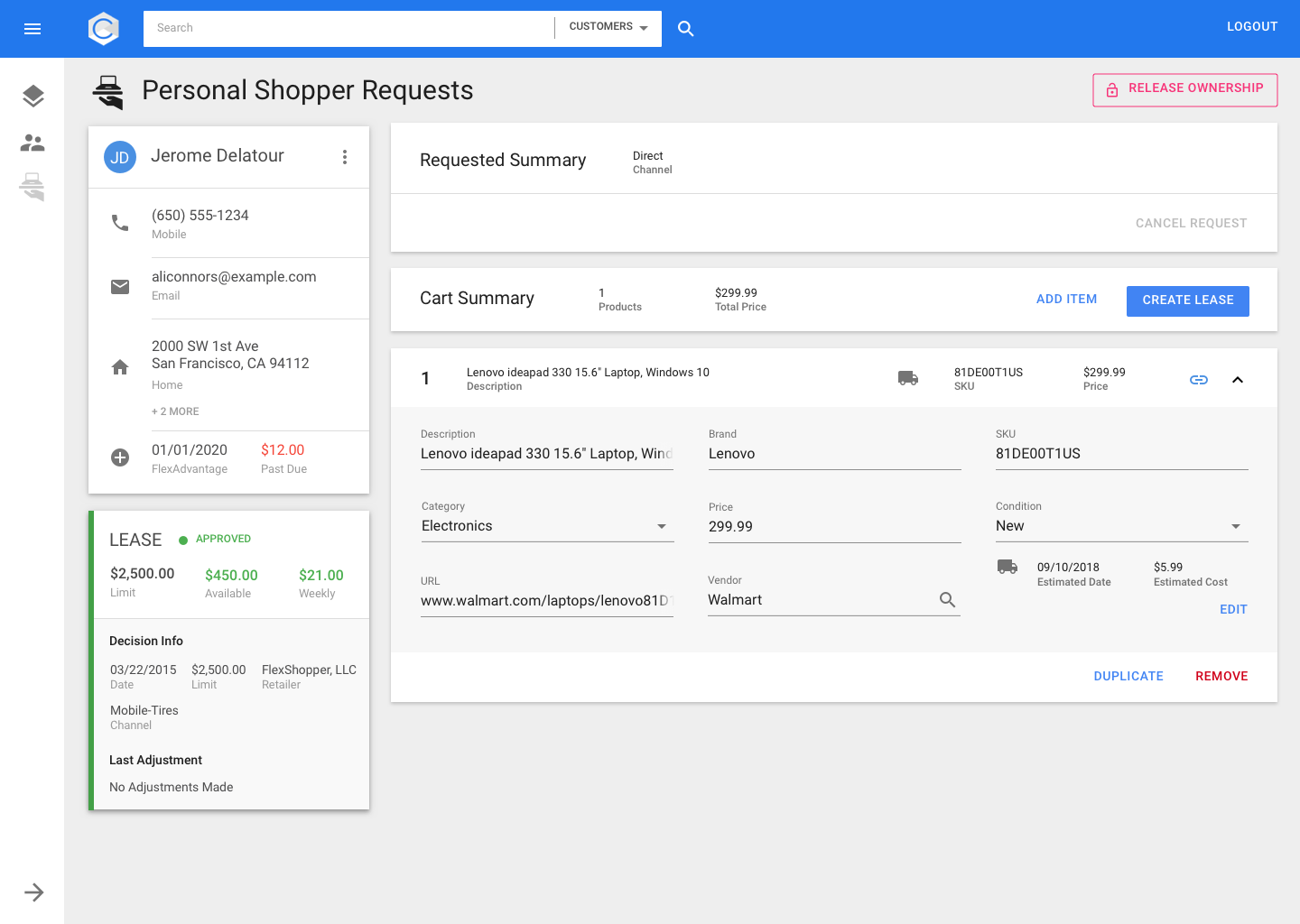Open the three-dot menu for Jerome Delatour
This screenshot has width=1300, height=924.
pos(344,157)
